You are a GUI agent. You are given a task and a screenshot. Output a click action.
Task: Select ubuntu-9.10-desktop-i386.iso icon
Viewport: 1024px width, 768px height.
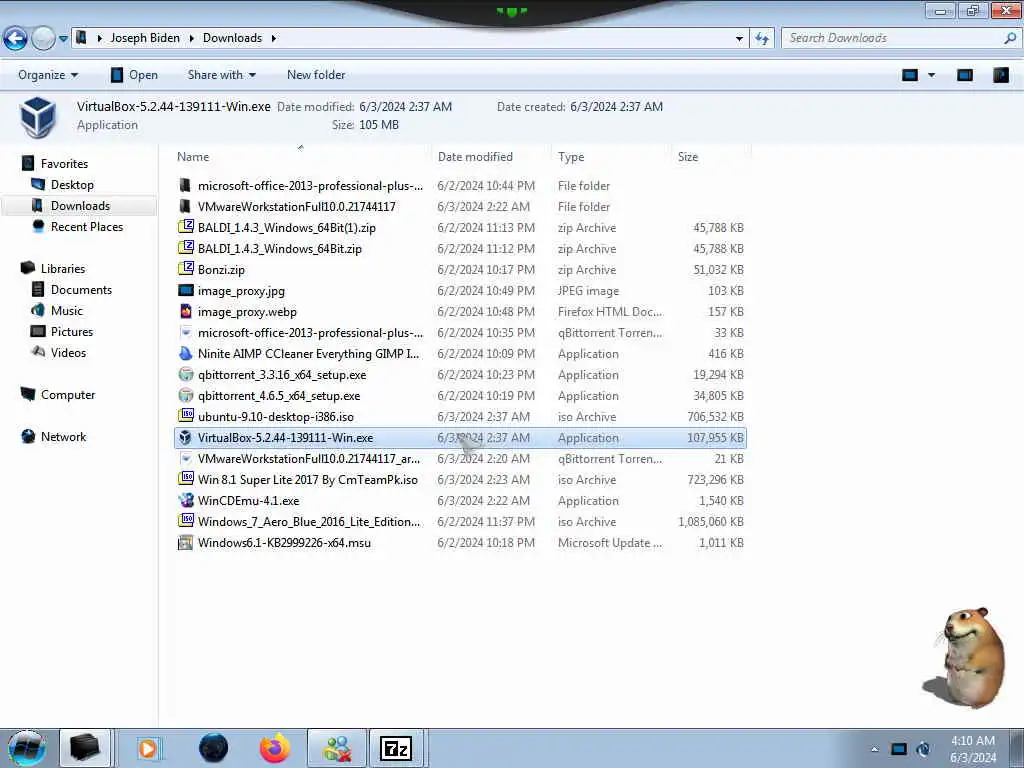click(185, 417)
